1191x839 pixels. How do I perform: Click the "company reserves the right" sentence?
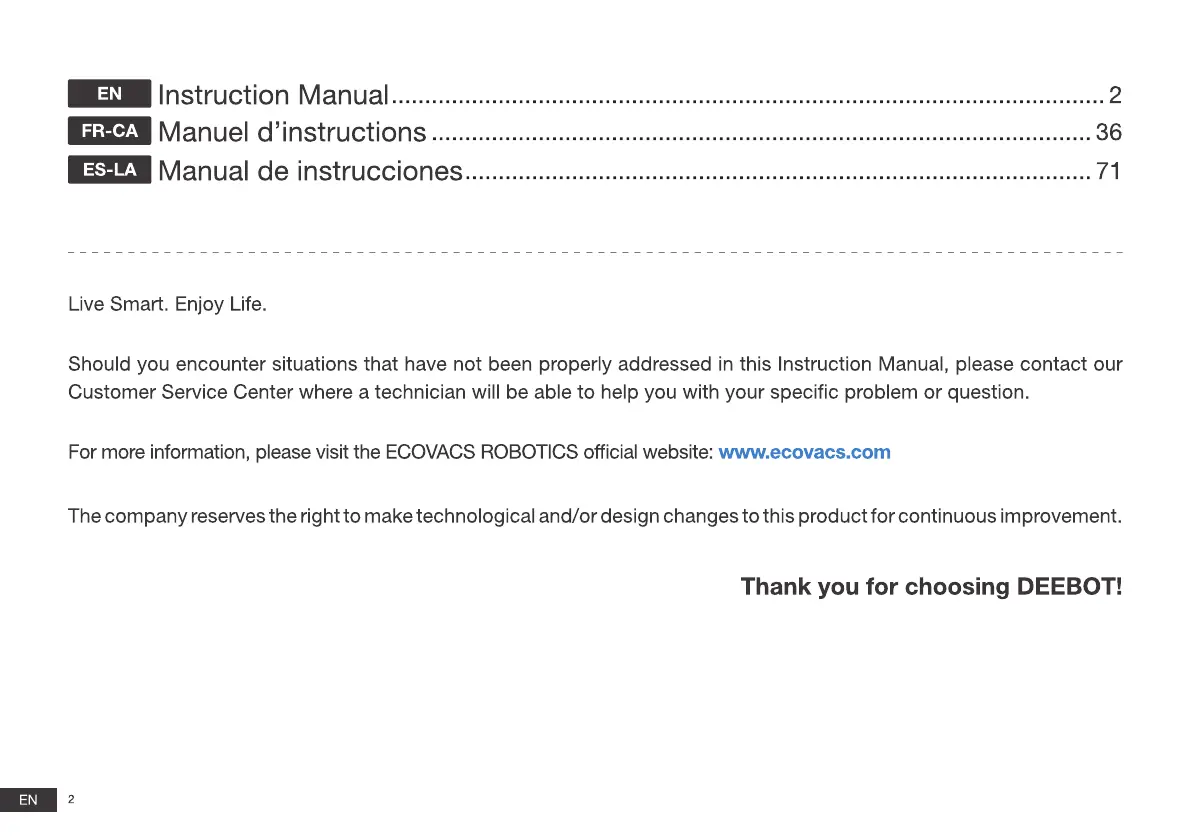click(x=595, y=517)
